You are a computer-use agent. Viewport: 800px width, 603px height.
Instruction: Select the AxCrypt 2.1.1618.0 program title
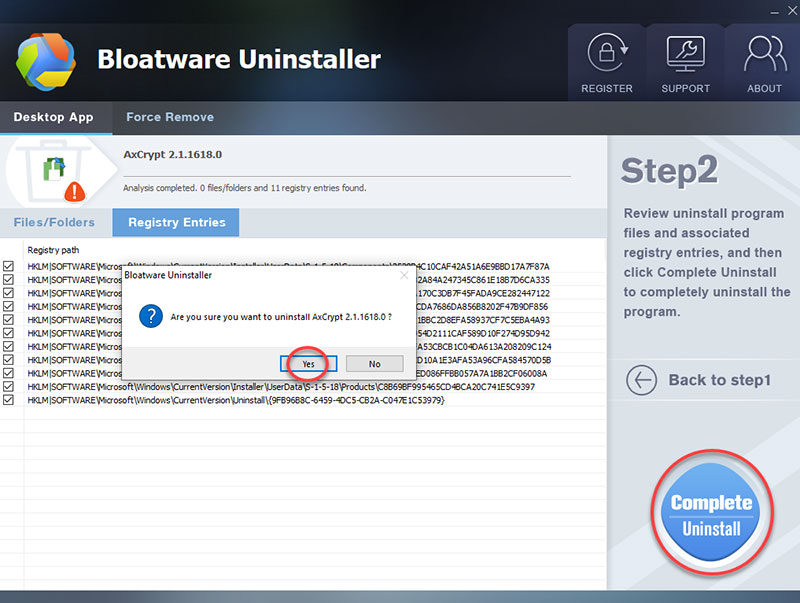[x=172, y=155]
